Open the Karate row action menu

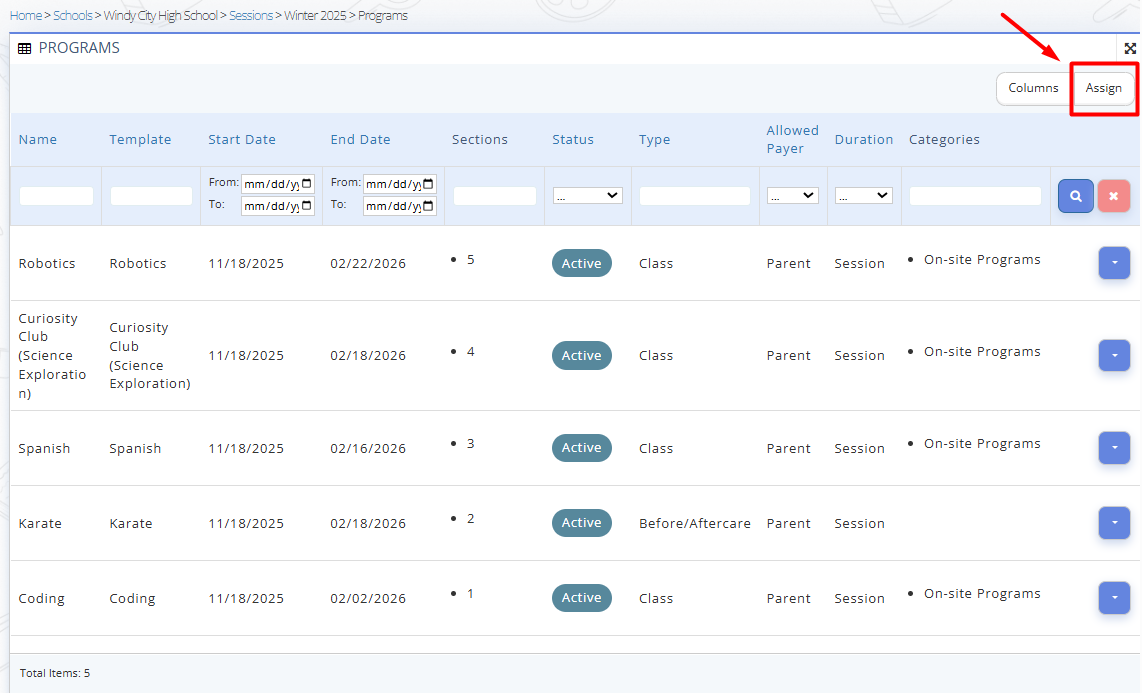tap(1113, 522)
